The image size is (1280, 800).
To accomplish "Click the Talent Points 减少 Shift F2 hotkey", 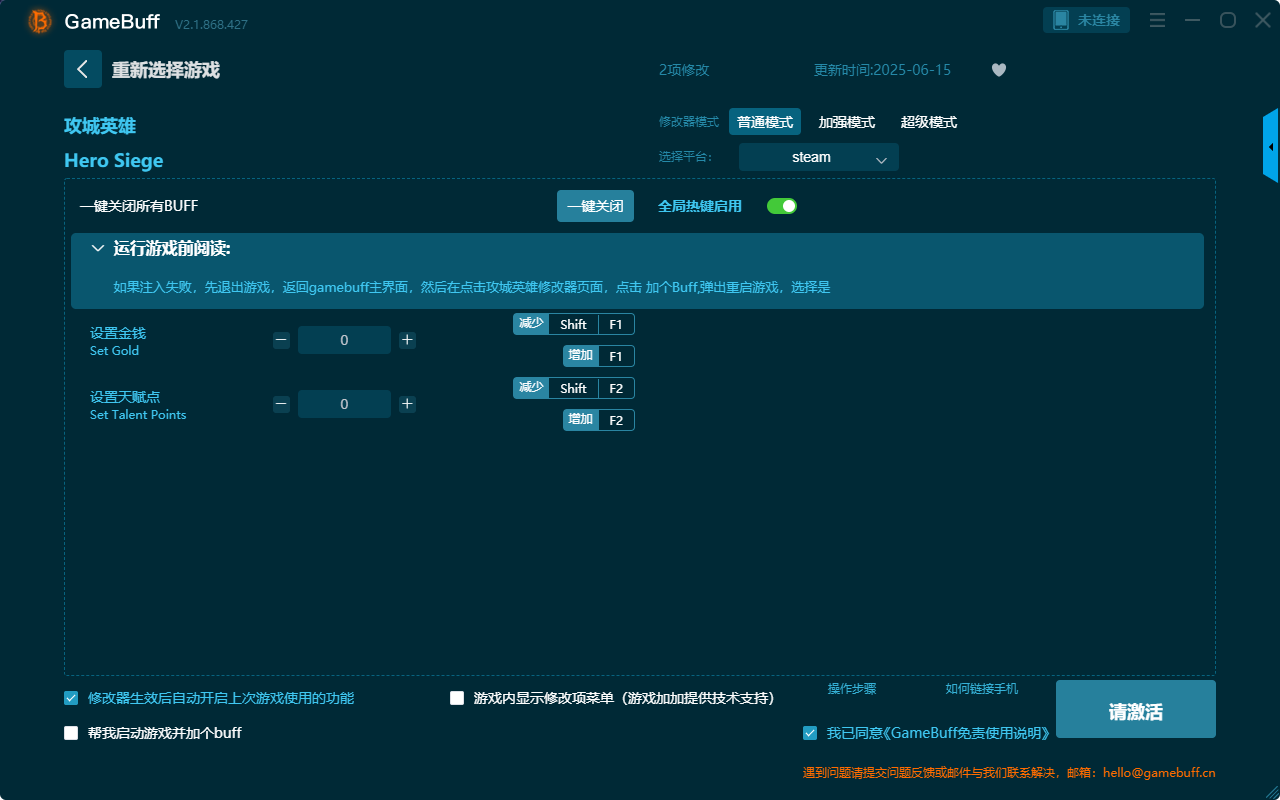I will (x=574, y=388).
